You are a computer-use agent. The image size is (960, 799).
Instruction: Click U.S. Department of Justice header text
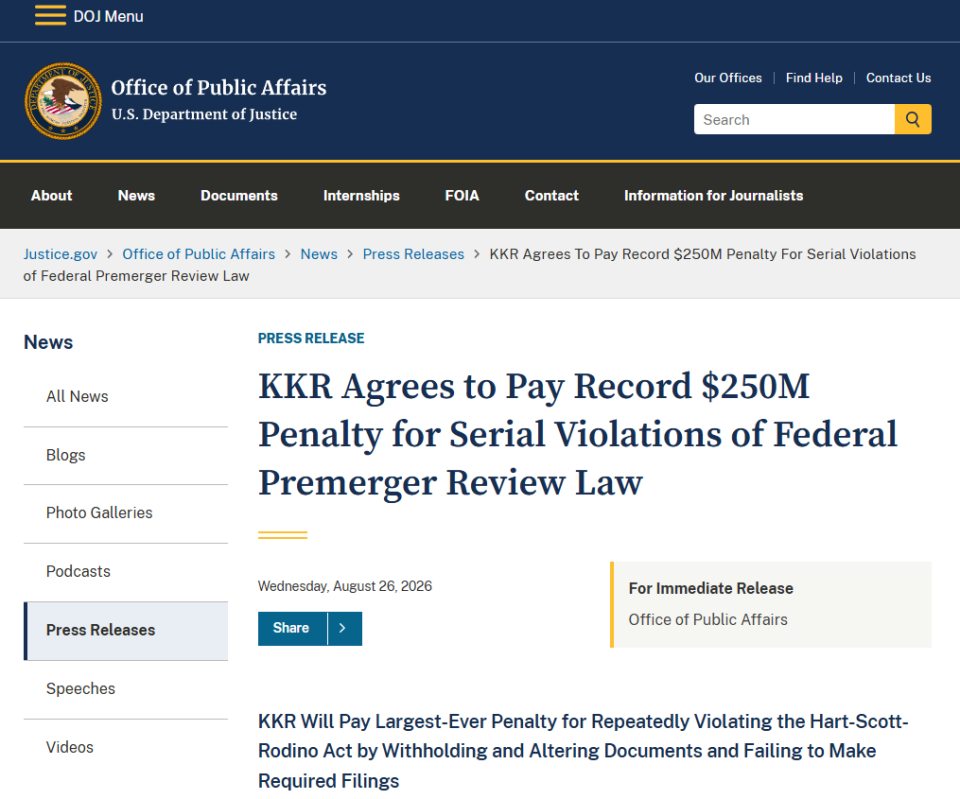click(x=204, y=114)
